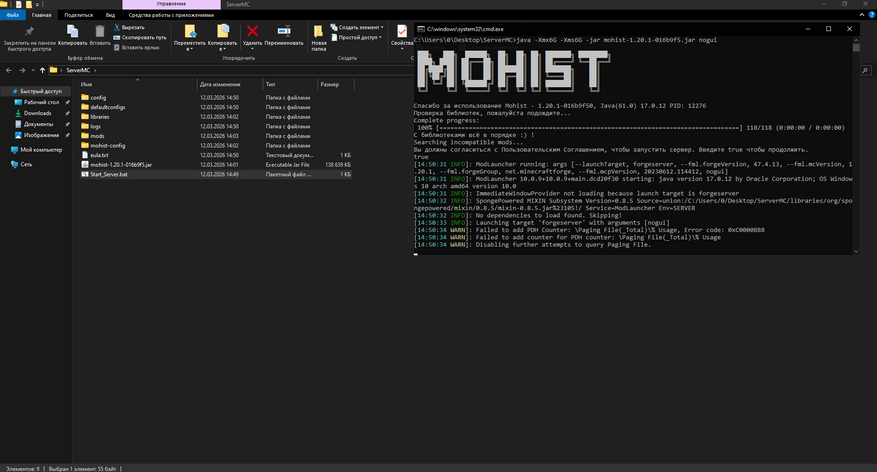
Task: Click '138 639 КБ' size cell
Action: pyautogui.click(x=338, y=164)
